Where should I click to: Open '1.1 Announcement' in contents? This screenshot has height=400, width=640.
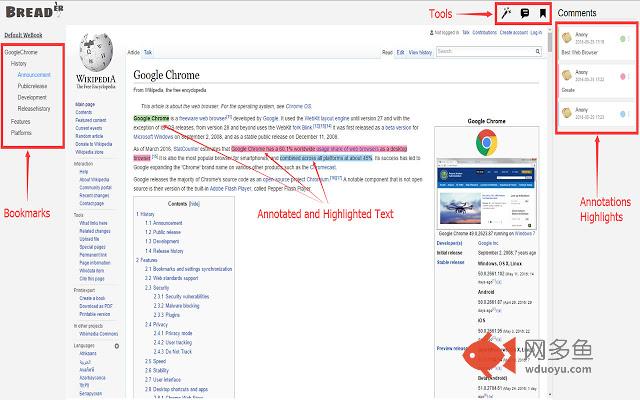164,223
